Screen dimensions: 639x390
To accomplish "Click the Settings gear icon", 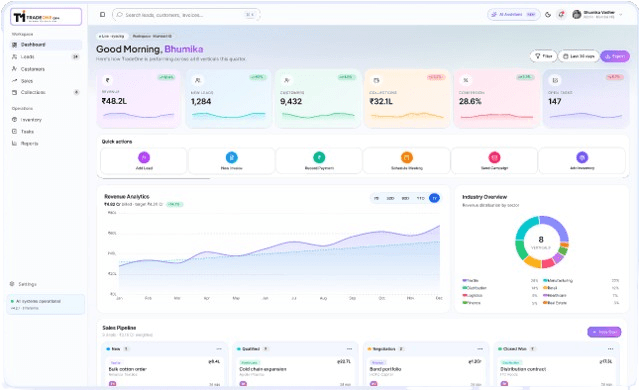I will point(12,284).
